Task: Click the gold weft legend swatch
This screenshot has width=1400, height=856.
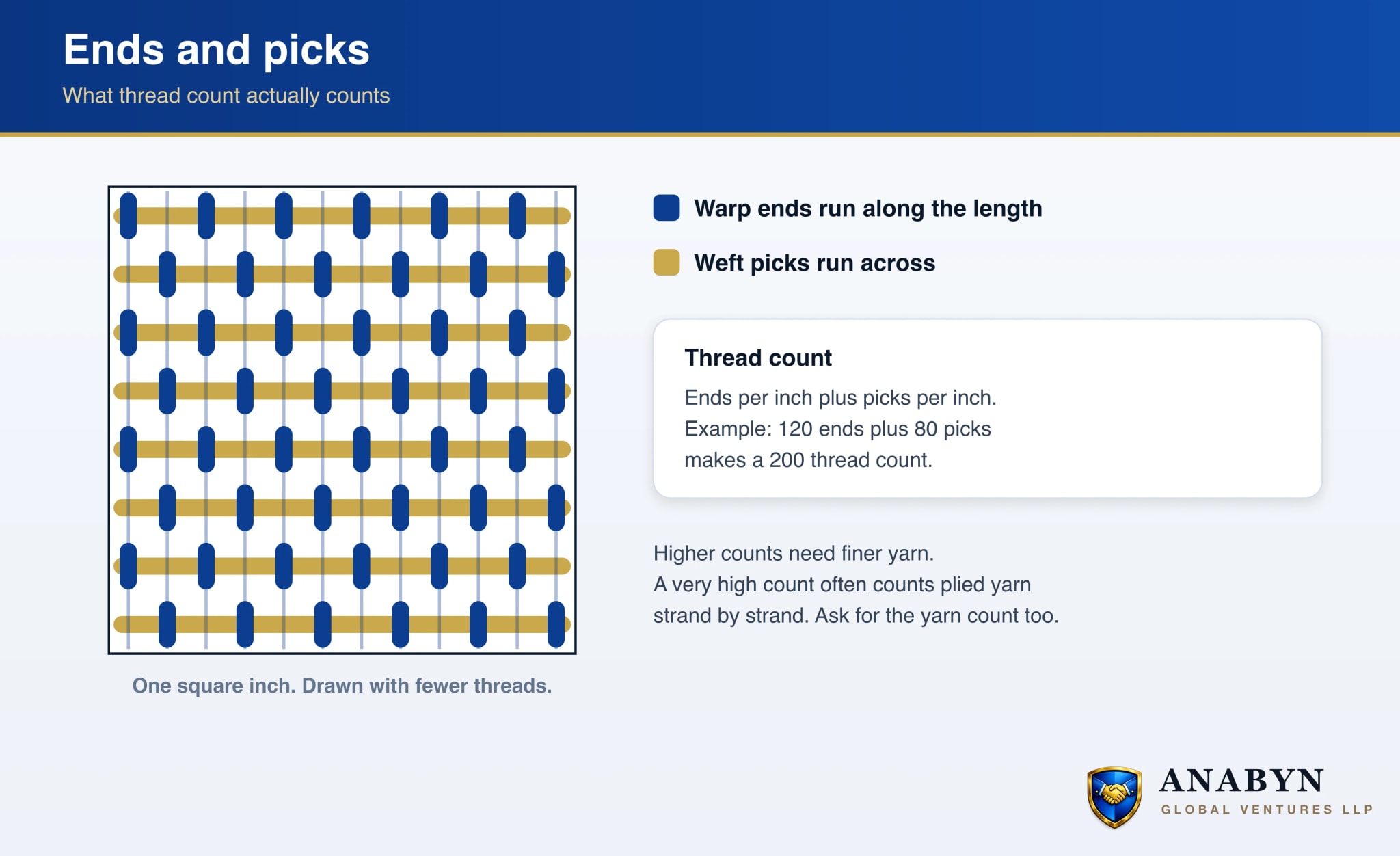Action: pos(666,262)
